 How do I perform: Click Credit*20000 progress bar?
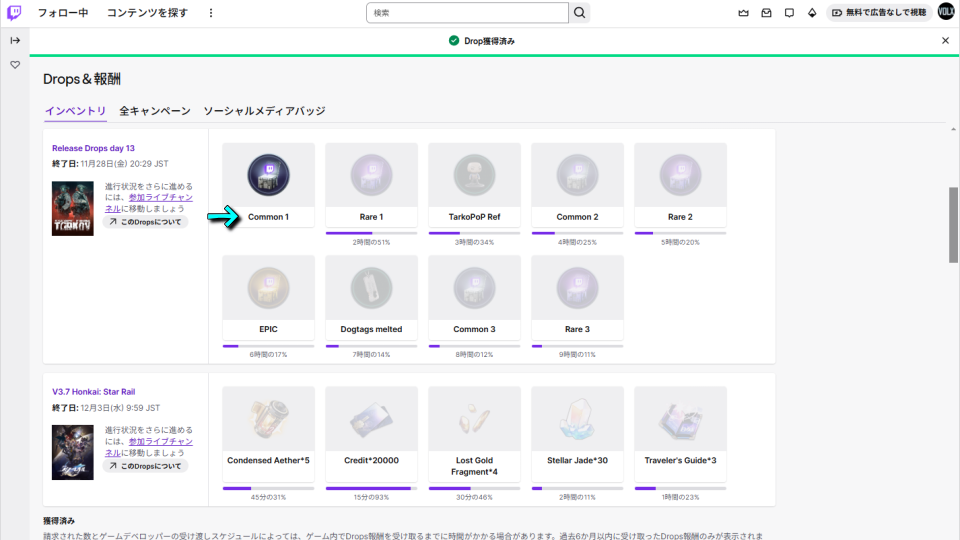click(x=372, y=489)
